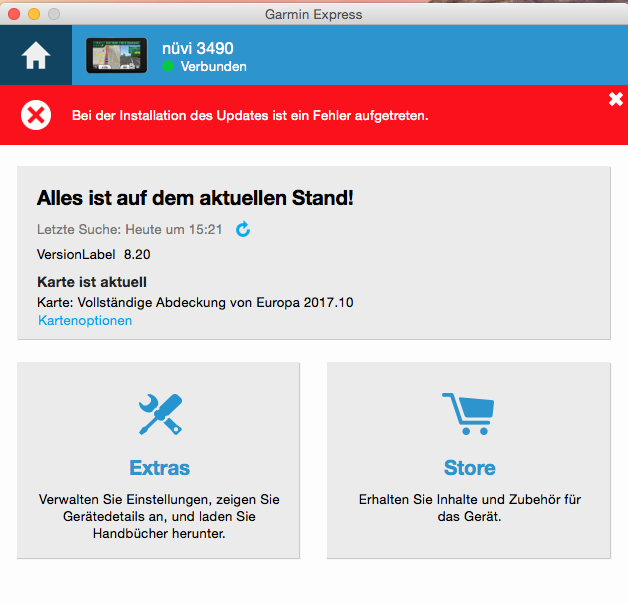Viewport: 628px width, 603px height.
Task: Click the Home icon
Action: pos(36,57)
